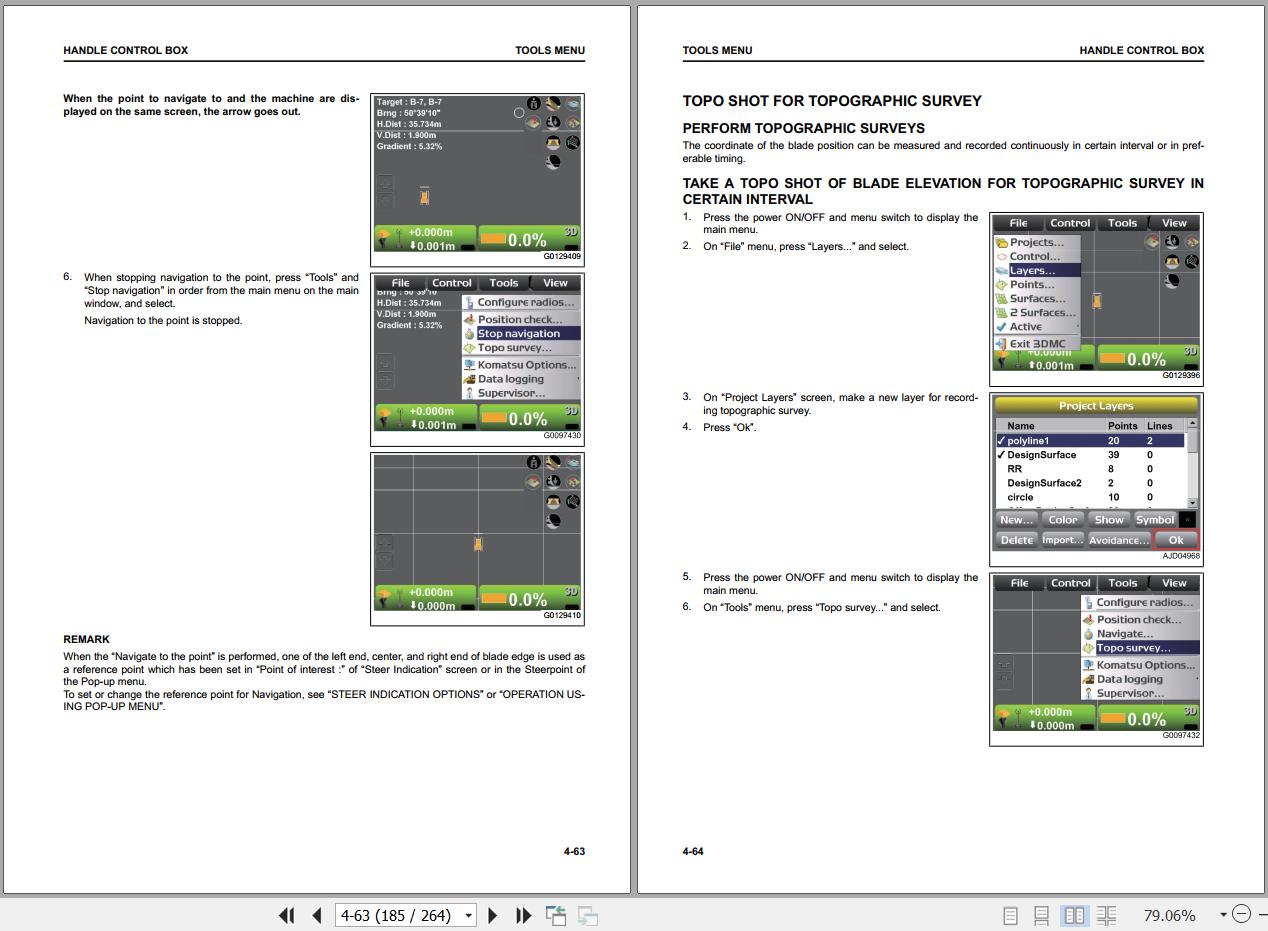Screen dimensions: 1268x931
Task: Click the DesignSurface2 row in Project Layers figure
Action: tap(1090, 483)
